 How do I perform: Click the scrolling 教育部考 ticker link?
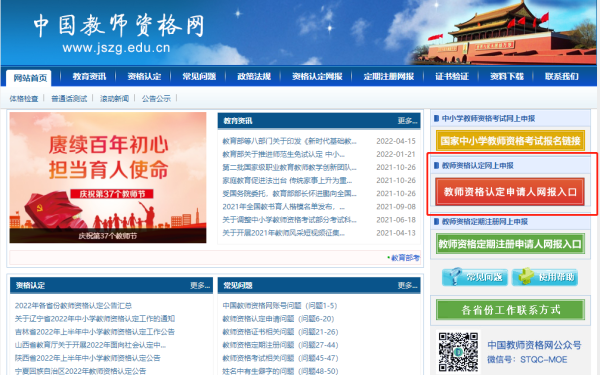click(405, 258)
